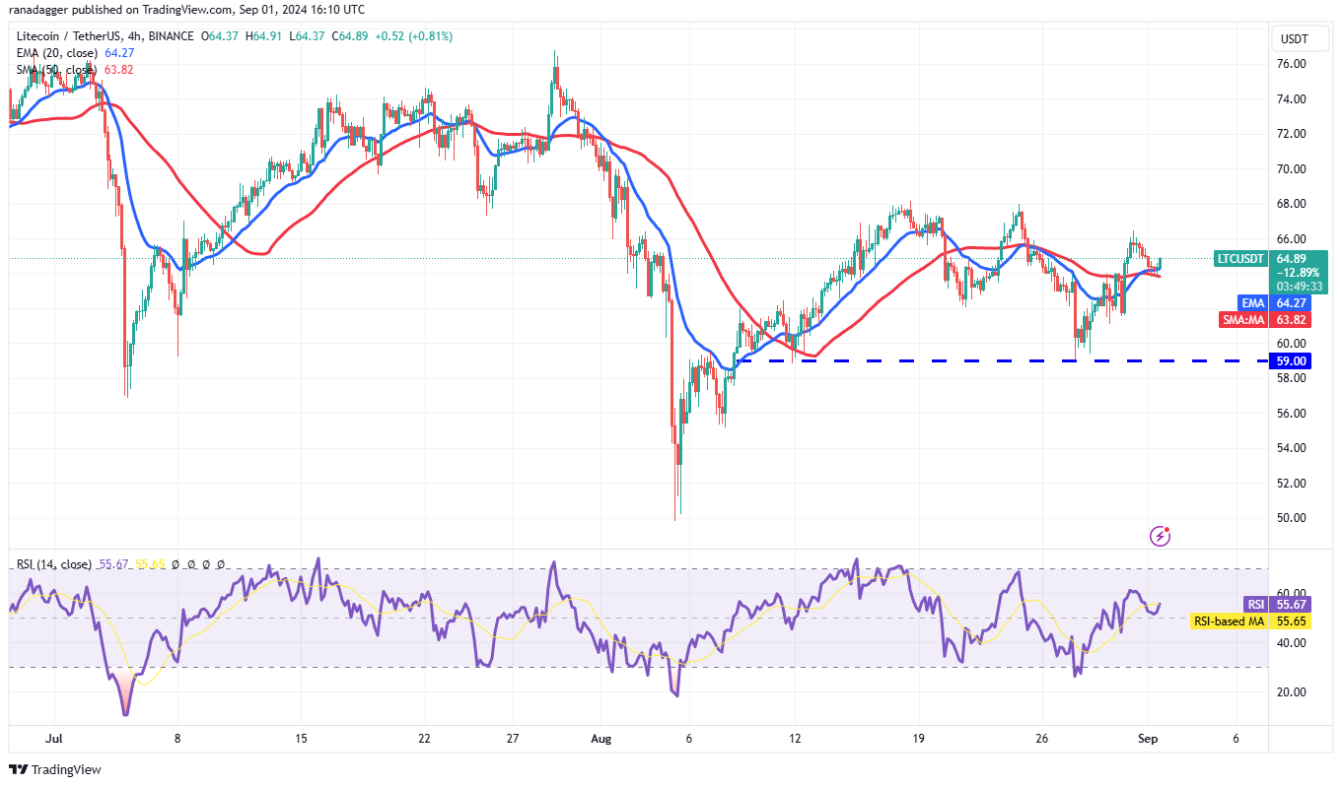Click the blue 59.00 support level tag
The height and width of the screenshot is (785, 1340).
click(1290, 361)
